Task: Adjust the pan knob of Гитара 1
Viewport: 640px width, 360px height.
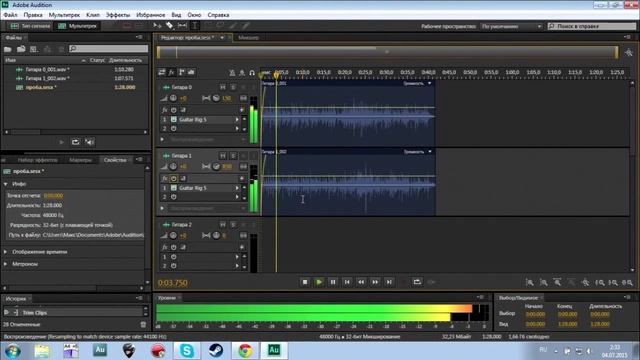Action: pos(216,167)
